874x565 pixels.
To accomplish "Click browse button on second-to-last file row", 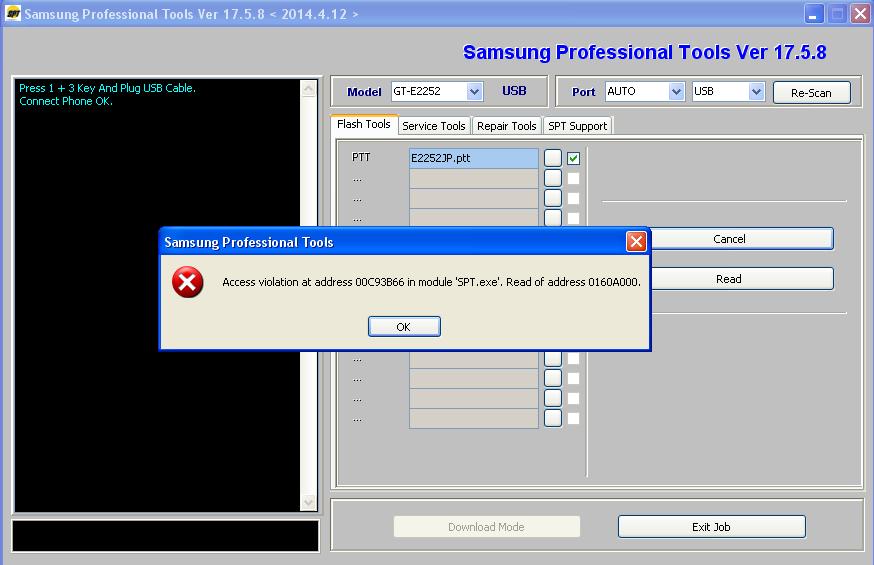I will point(553,398).
